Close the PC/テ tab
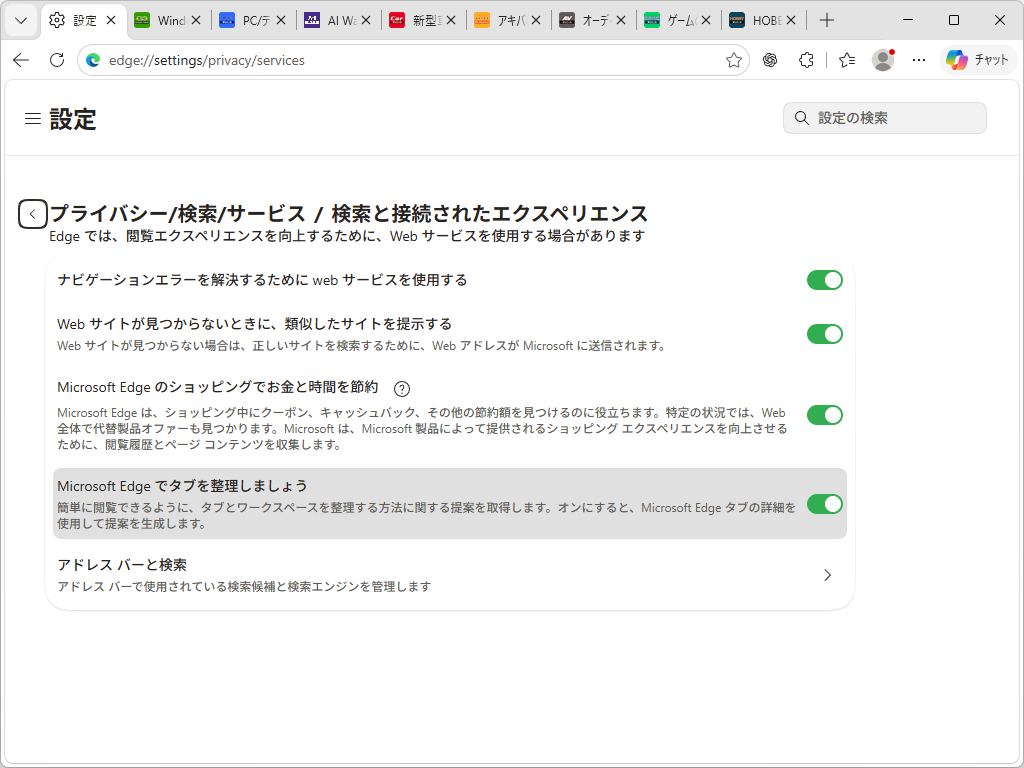The width and height of the screenshot is (1024, 768). tap(281, 20)
